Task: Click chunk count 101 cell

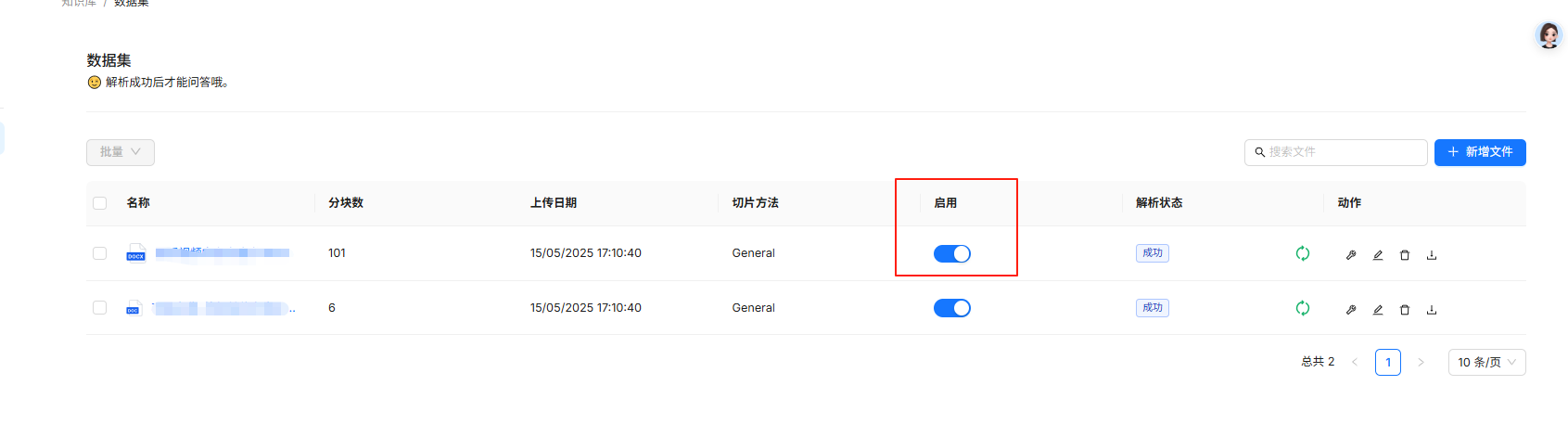Action: 337,253
